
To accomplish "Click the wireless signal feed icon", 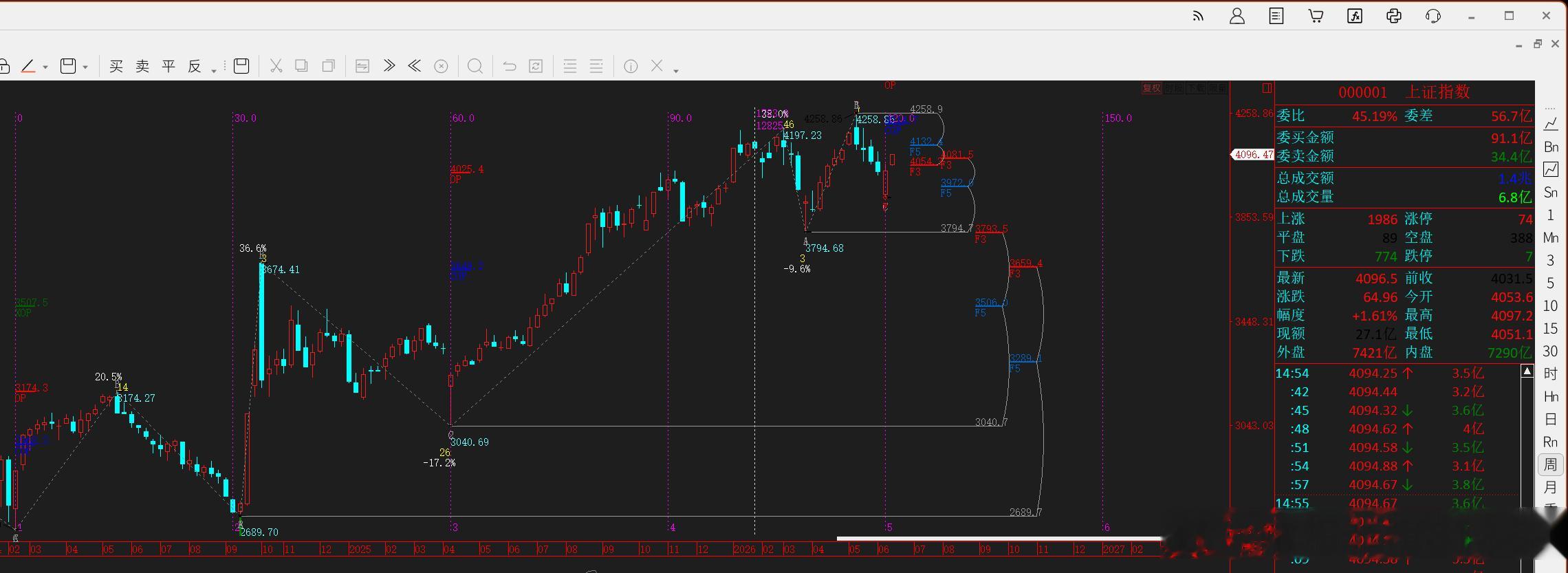I will click(1198, 16).
